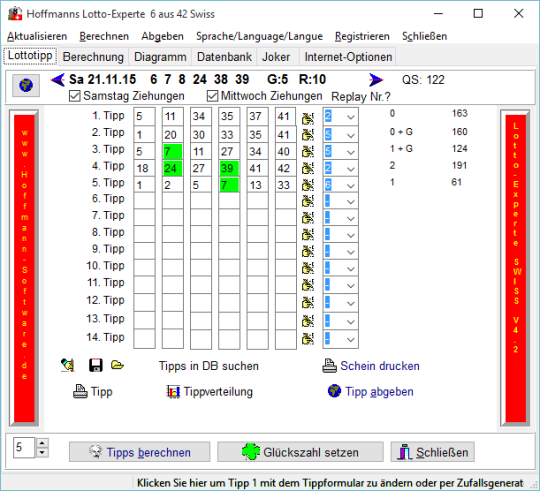The width and height of the screenshot is (540, 491).
Task: Decrease tip count with spinner down arrow
Action: pyautogui.click(x=42, y=452)
